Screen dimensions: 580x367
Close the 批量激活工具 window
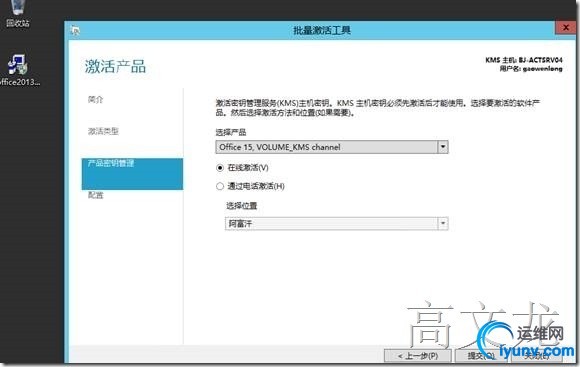[x=566, y=27]
